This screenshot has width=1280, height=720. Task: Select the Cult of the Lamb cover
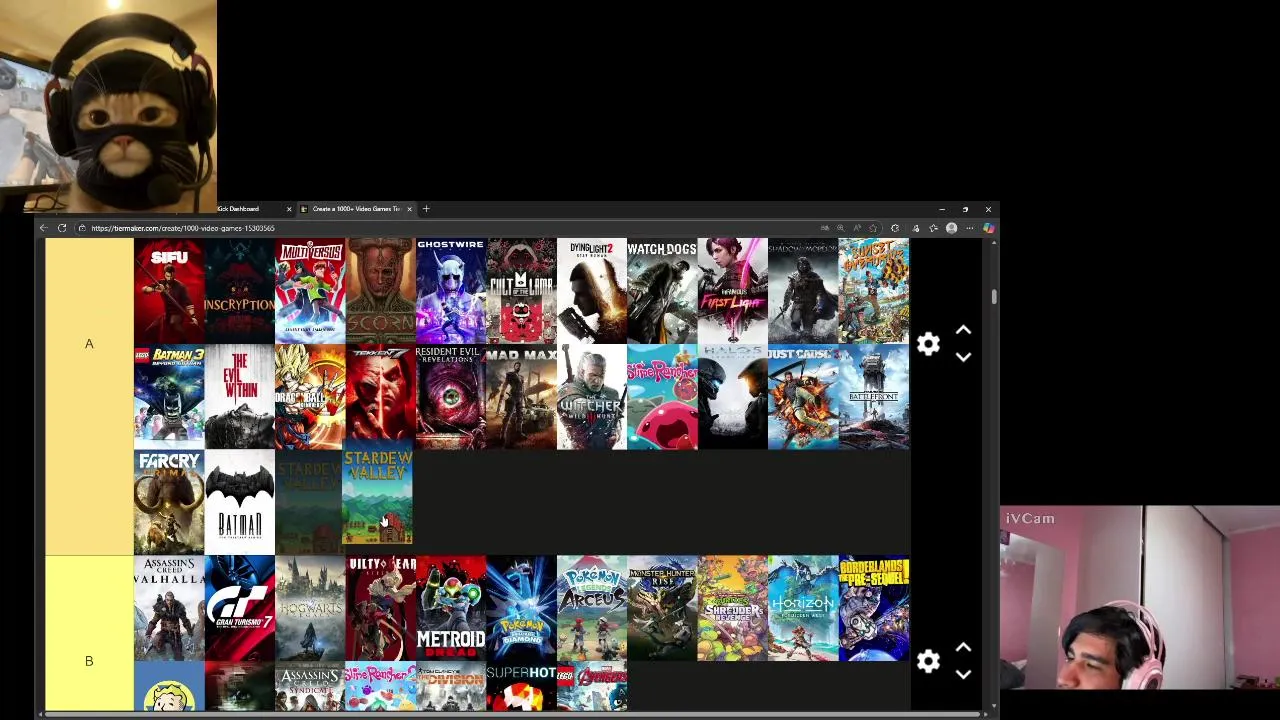pyautogui.click(x=521, y=291)
